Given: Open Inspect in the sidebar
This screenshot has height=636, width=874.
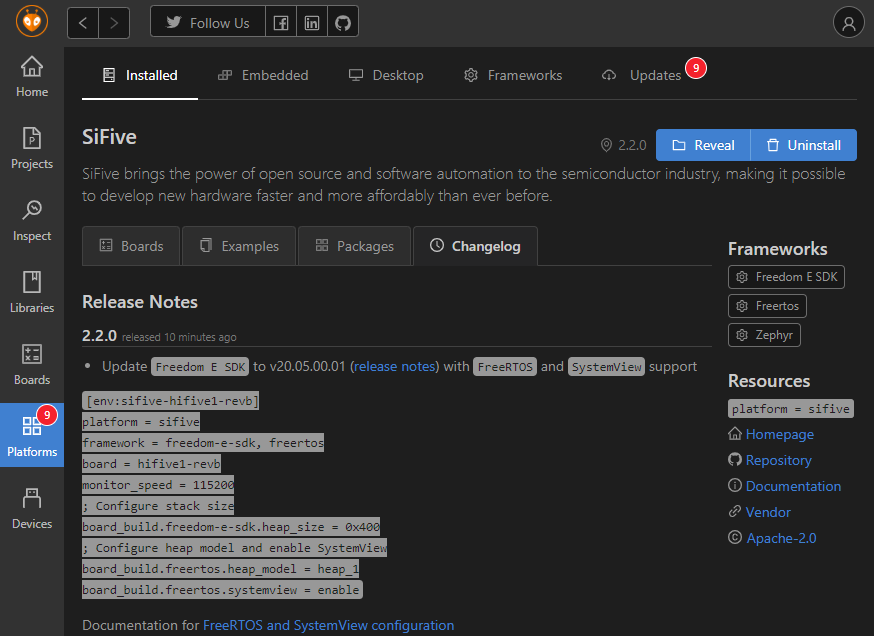Looking at the screenshot, I should (x=32, y=221).
